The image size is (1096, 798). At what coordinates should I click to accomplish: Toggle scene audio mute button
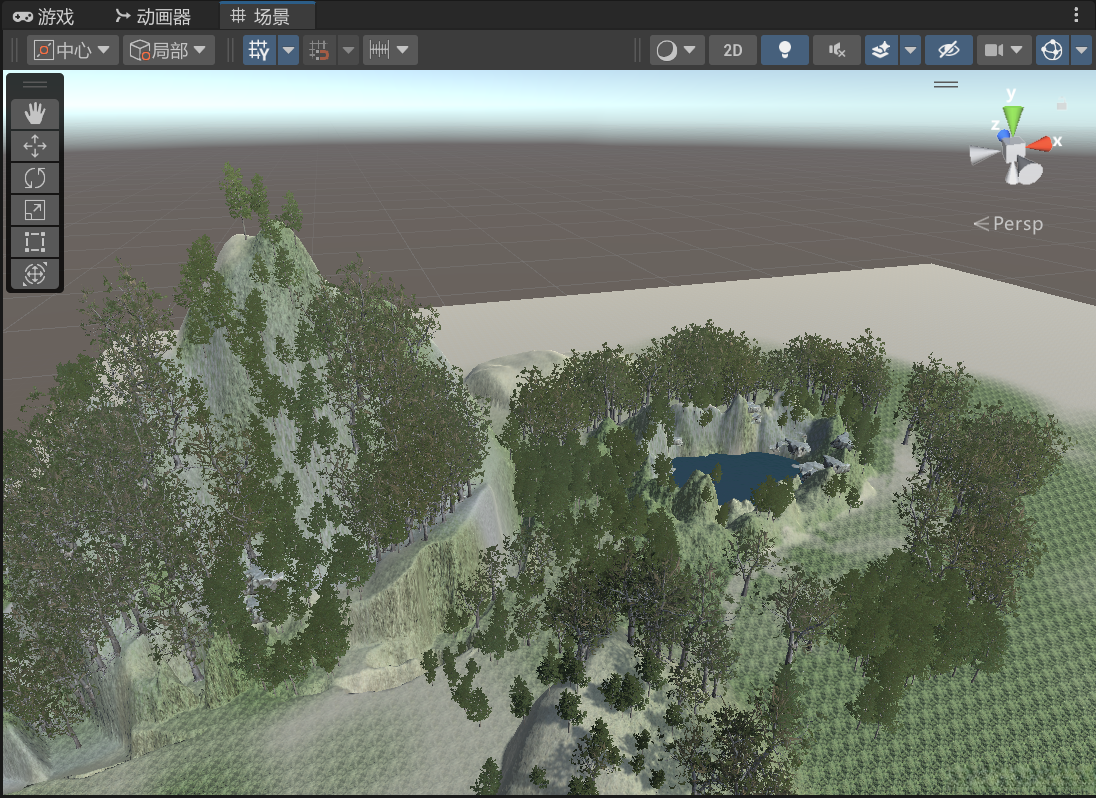837,50
